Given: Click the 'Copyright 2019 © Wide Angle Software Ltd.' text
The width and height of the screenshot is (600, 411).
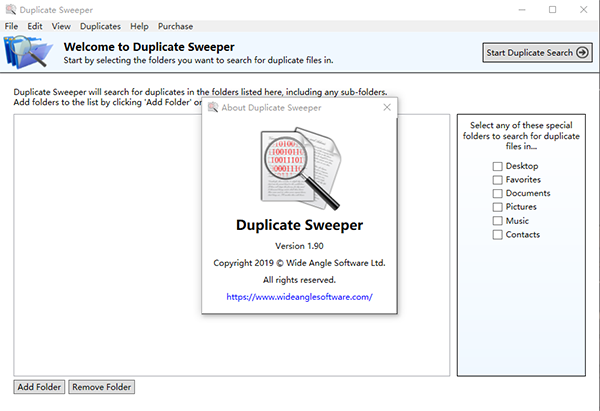Looking at the screenshot, I should 299,263.
